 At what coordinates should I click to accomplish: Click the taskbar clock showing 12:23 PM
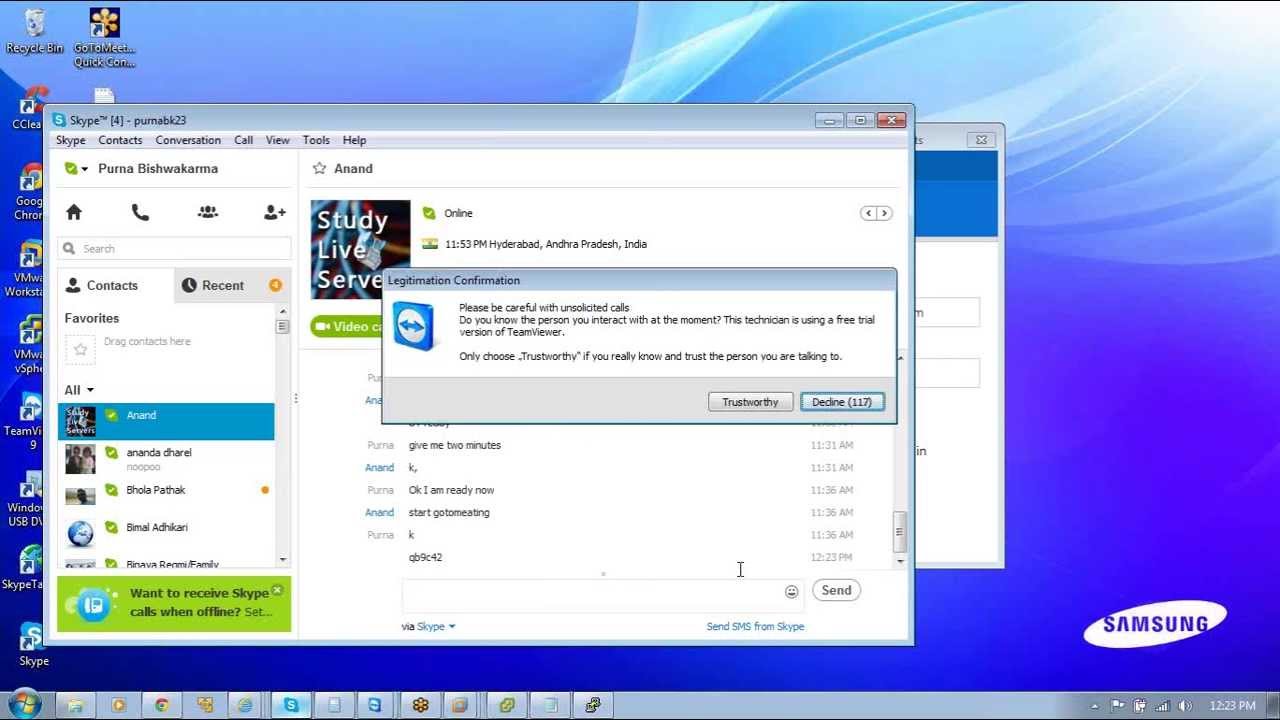[1233, 705]
